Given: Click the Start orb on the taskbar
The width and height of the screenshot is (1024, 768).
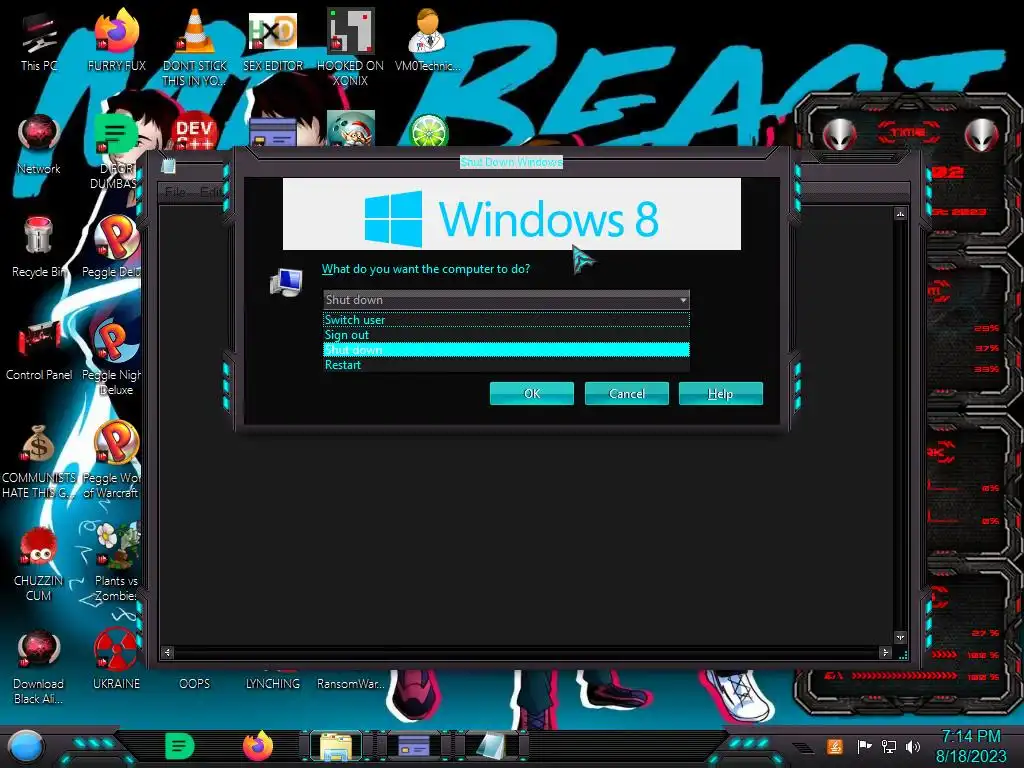Looking at the screenshot, I should tap(26, 747).
